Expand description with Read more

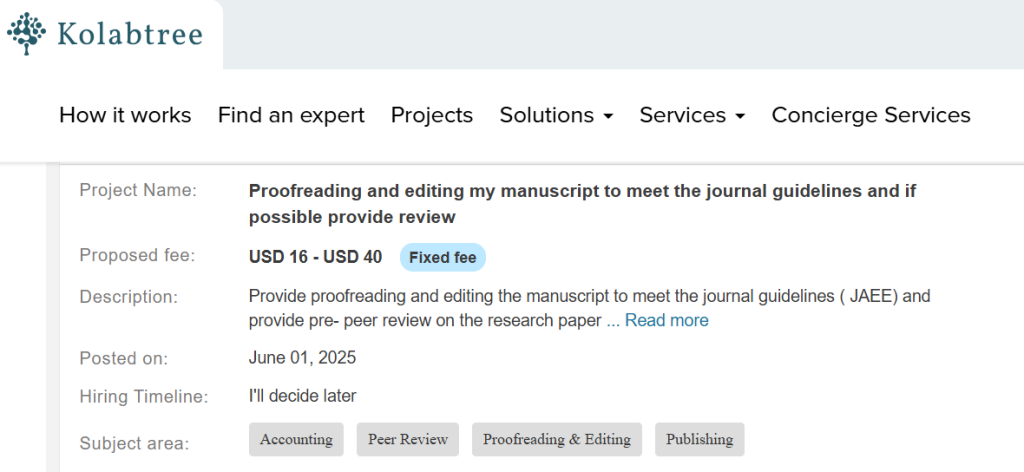(x=667, y=320)
